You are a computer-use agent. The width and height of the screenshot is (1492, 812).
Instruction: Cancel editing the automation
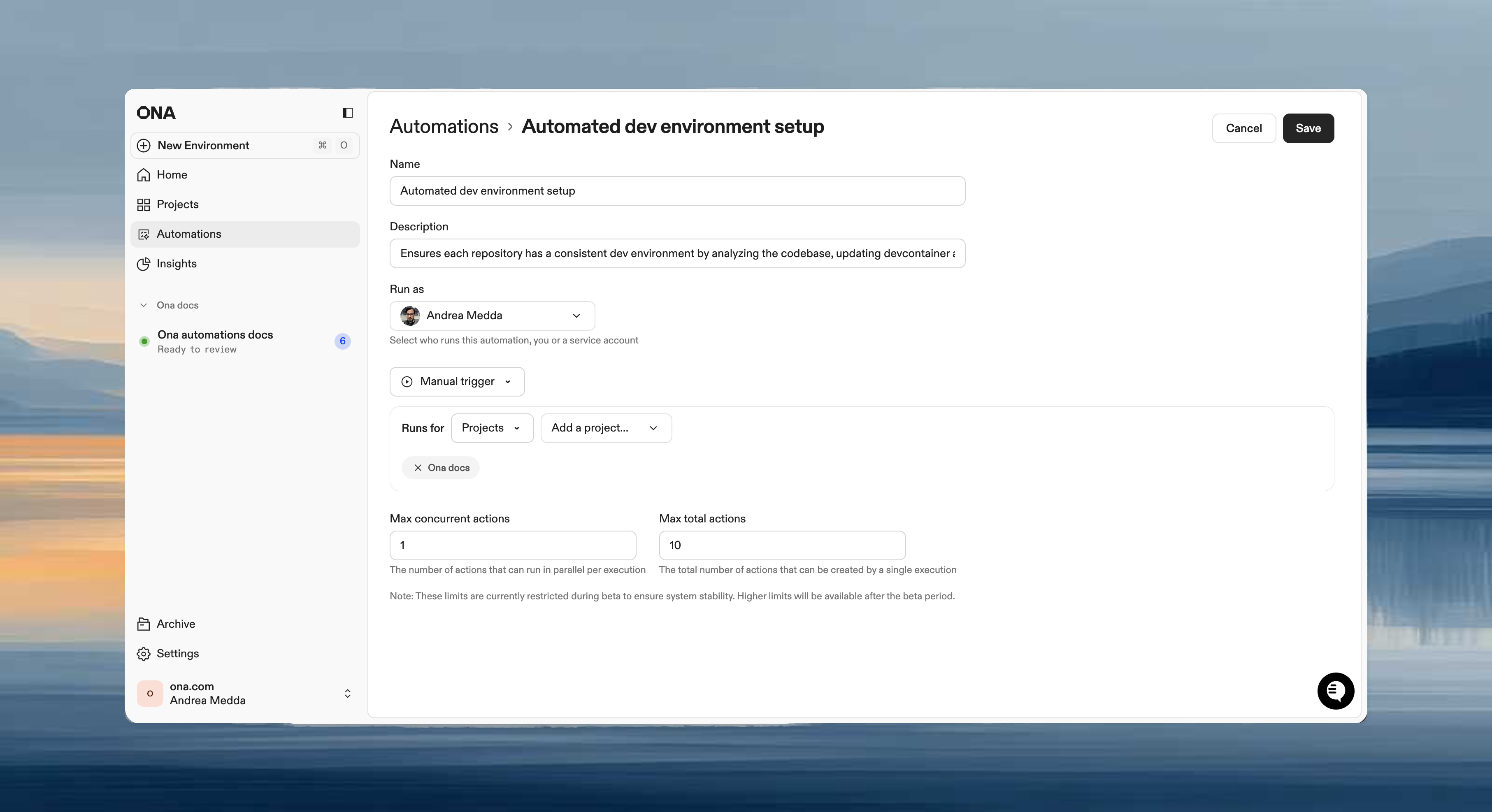1243,128
